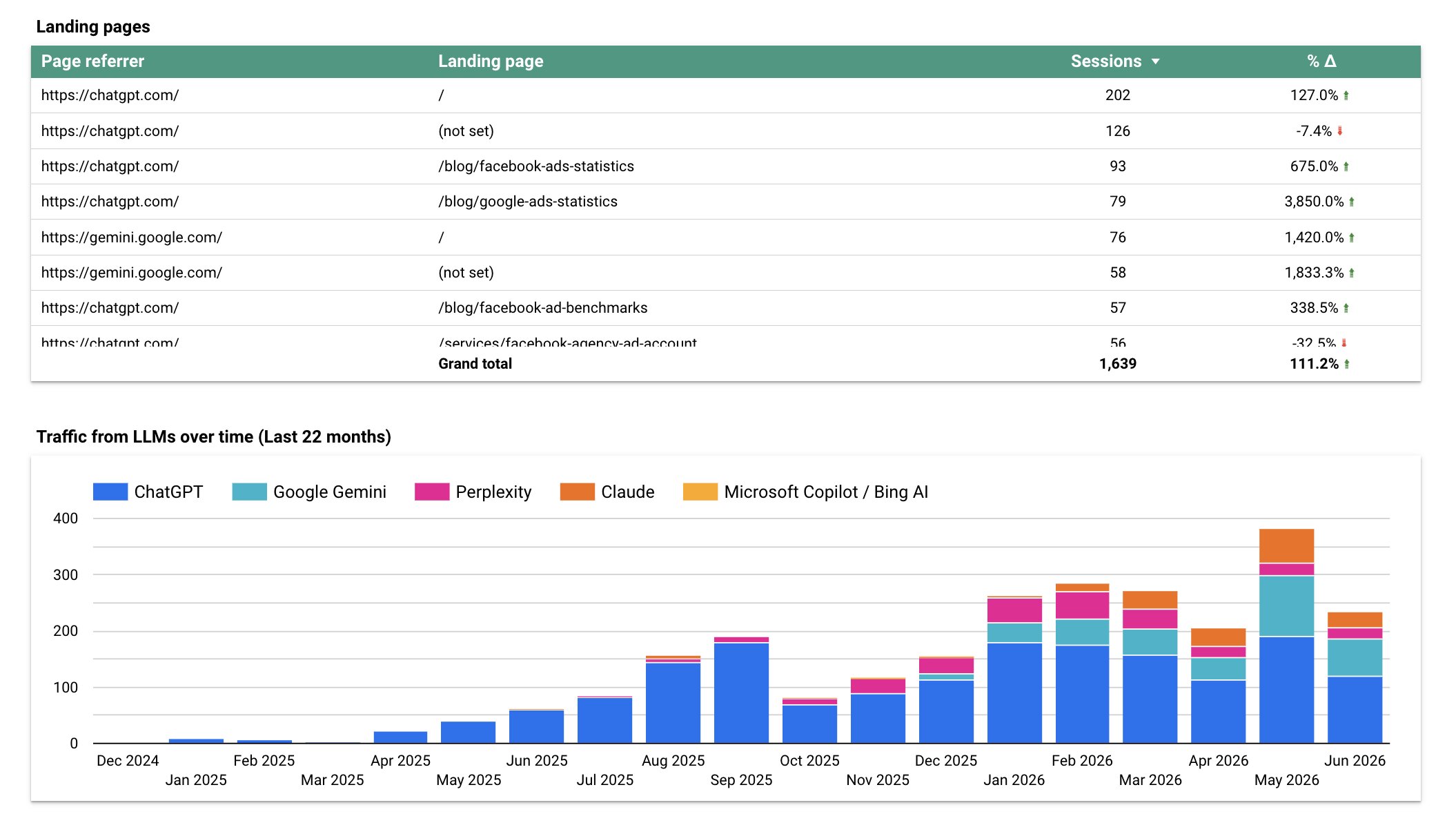Click the Dec 2024 x-axis label
The image size is (1456, 823).
coord(128,761)
